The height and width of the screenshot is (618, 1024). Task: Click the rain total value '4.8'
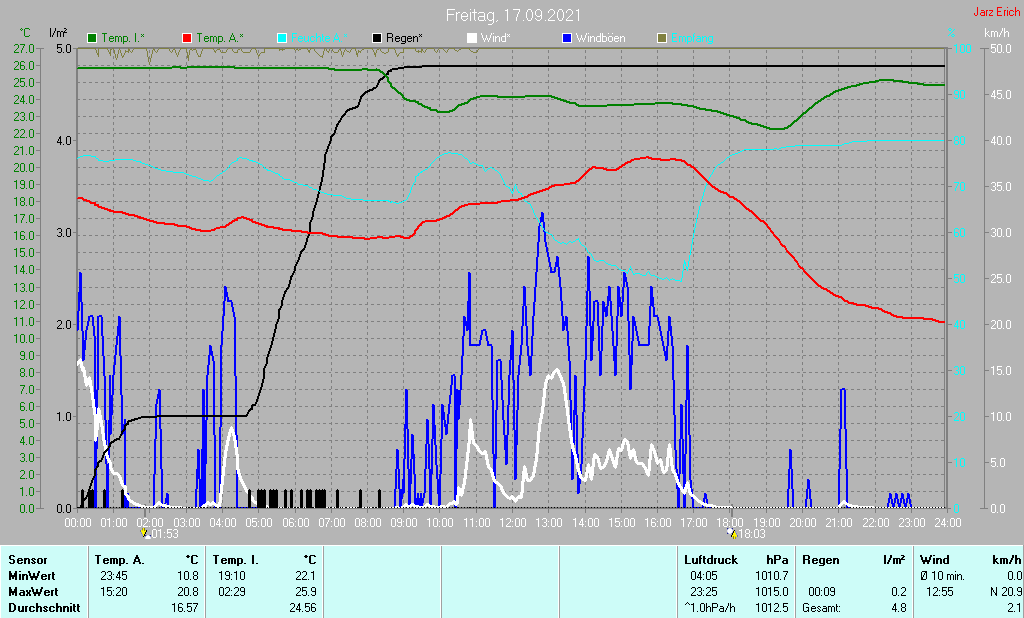click(x=899, y=608)
